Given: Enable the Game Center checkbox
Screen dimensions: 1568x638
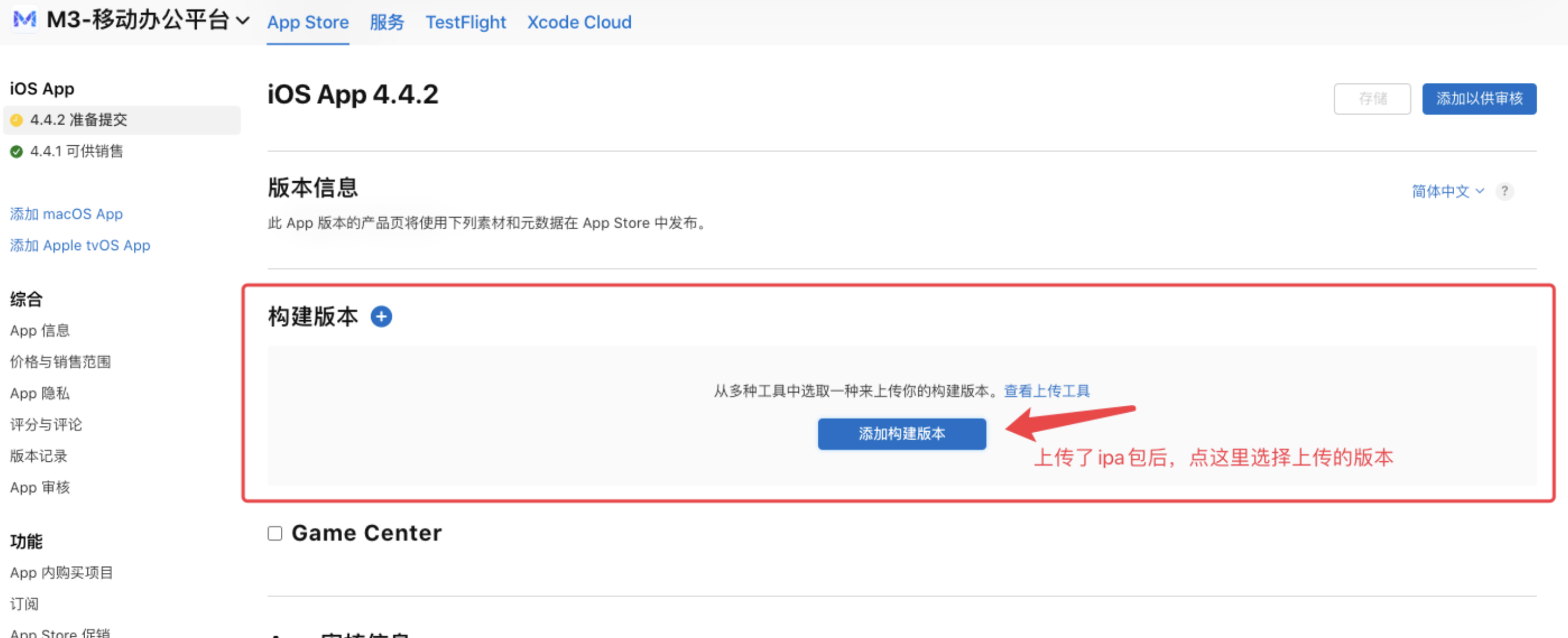Looking at the screenshot, I should tap(275, 533).
